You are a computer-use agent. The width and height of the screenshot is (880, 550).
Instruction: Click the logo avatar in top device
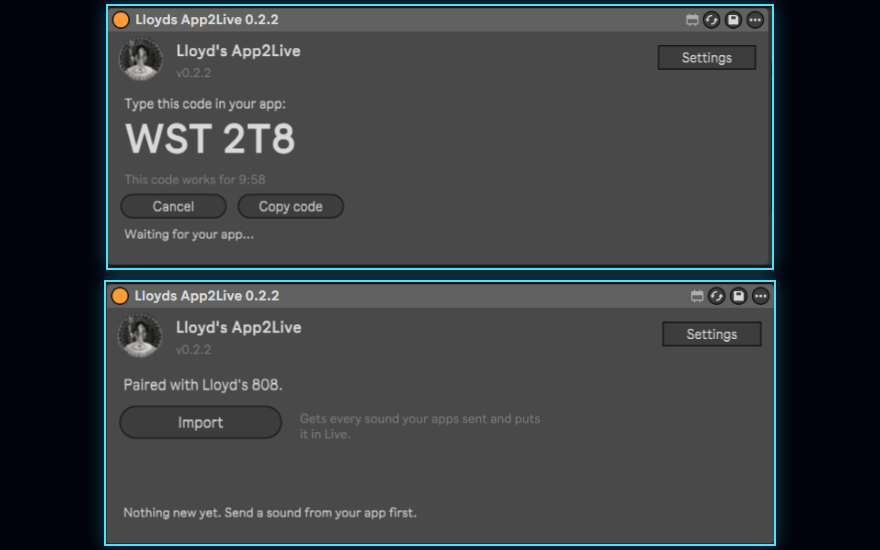coord(141,59)
